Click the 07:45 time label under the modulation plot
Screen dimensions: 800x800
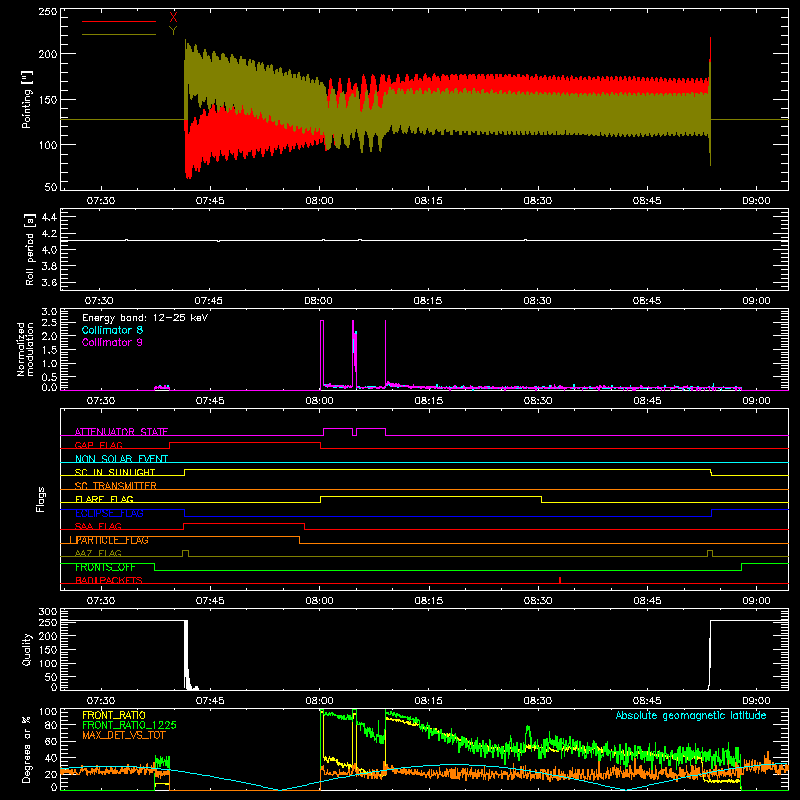[x=210, y=401]
